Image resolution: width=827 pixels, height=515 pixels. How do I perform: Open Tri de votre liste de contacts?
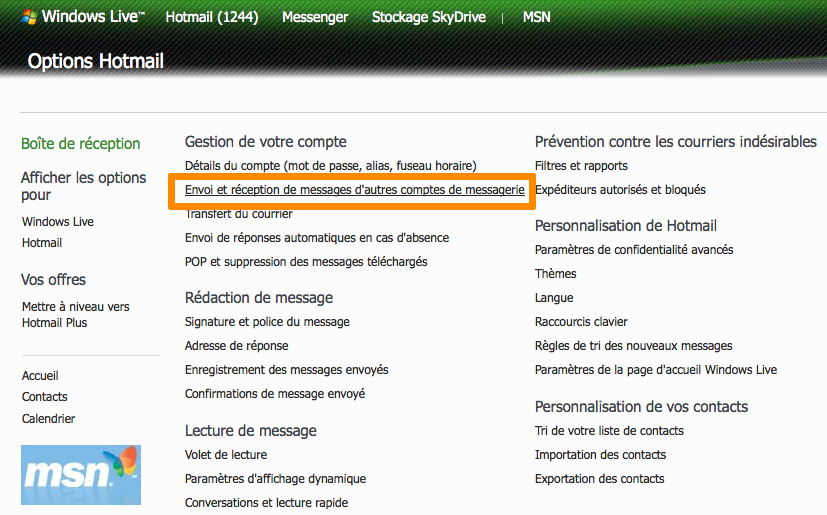(x=609, y=431)
